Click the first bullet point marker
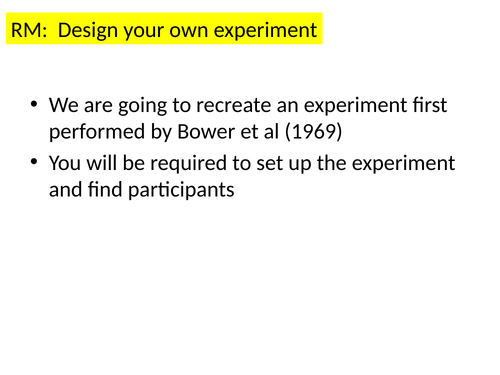500x375 pixels. coord(34,104)
